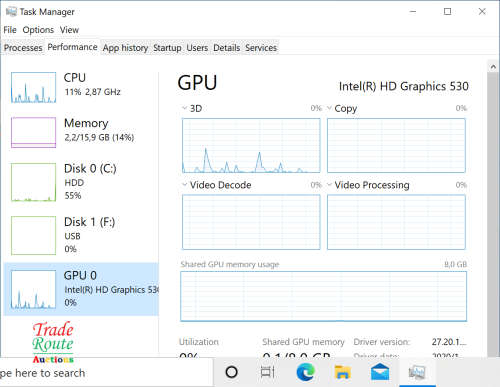Open Disk 1 (F:) USB performance item
This screenshot has height=387, width=500.
tap(81, 235)
